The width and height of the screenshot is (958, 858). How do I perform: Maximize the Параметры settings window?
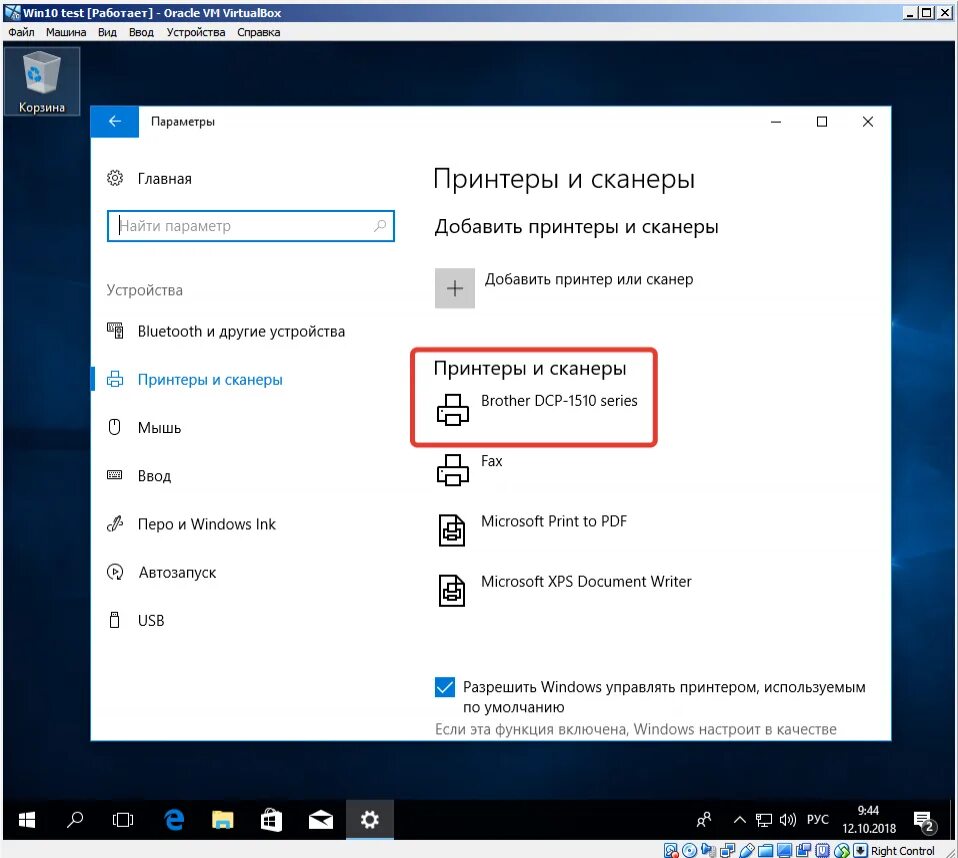pos(822,122)
